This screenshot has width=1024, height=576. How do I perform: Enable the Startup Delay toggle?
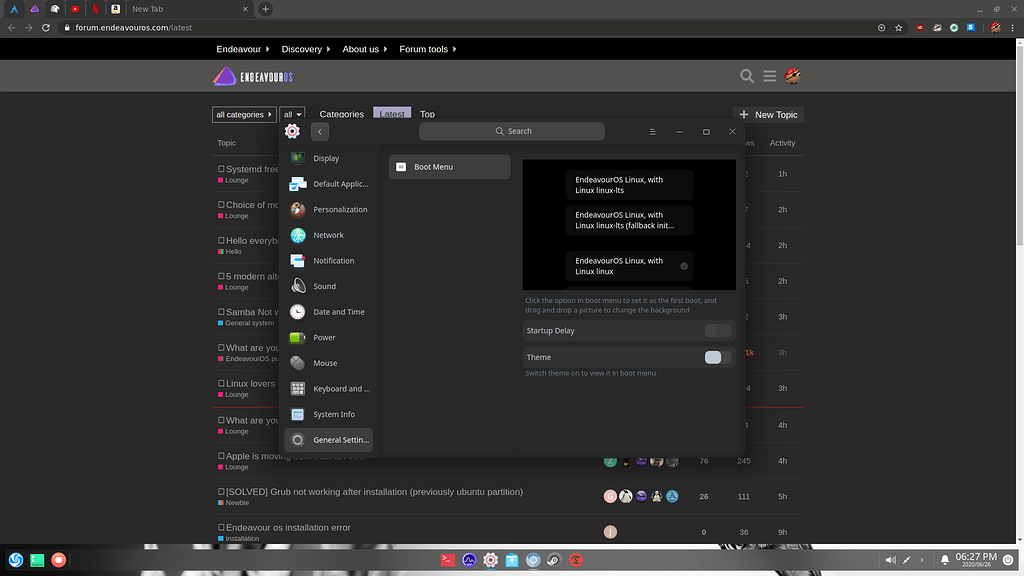pos(717,330)
